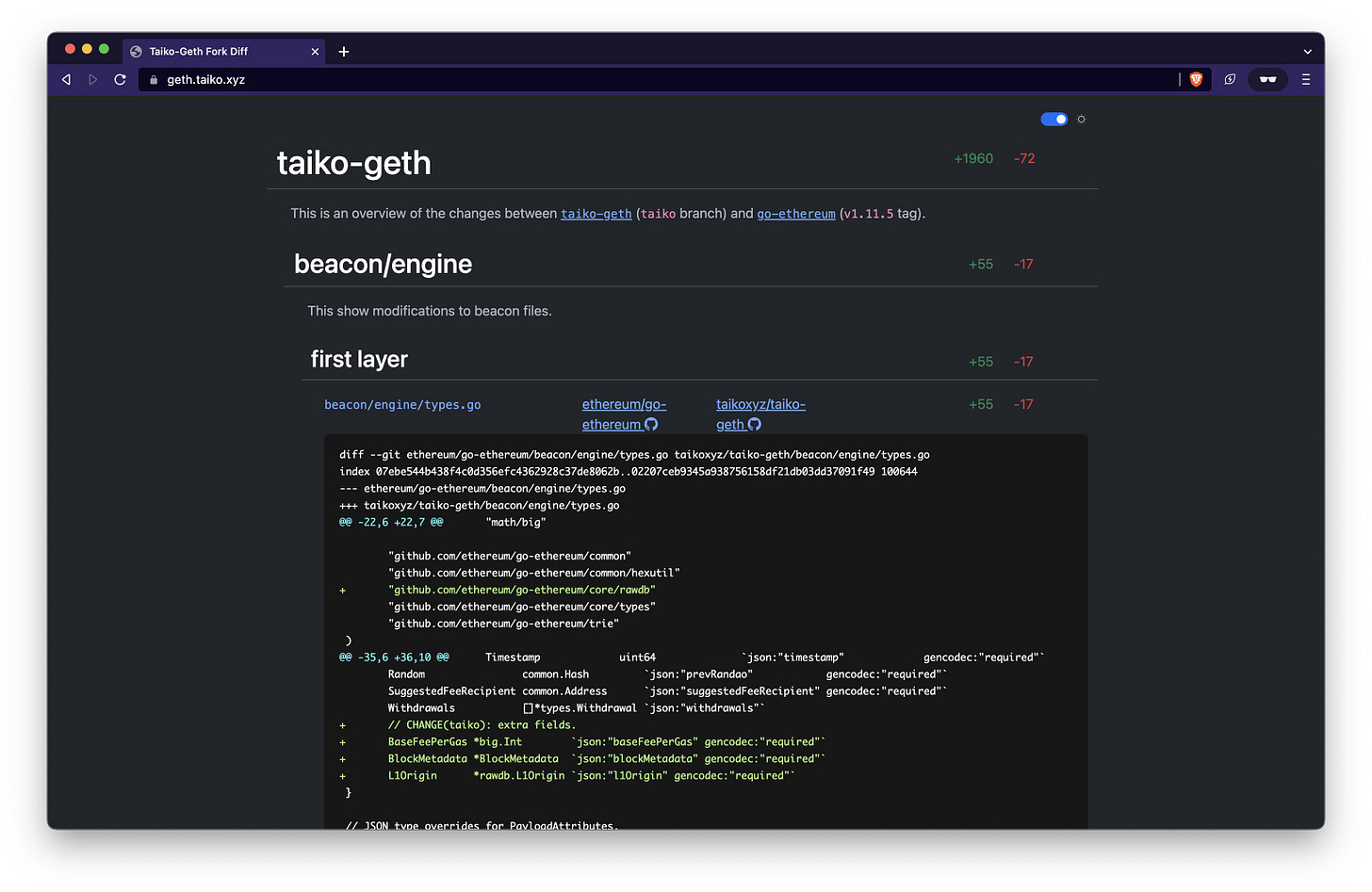Expand the tab search chevron
Viewport: 1372px width, 892px height.
(x=1307, y=52)
